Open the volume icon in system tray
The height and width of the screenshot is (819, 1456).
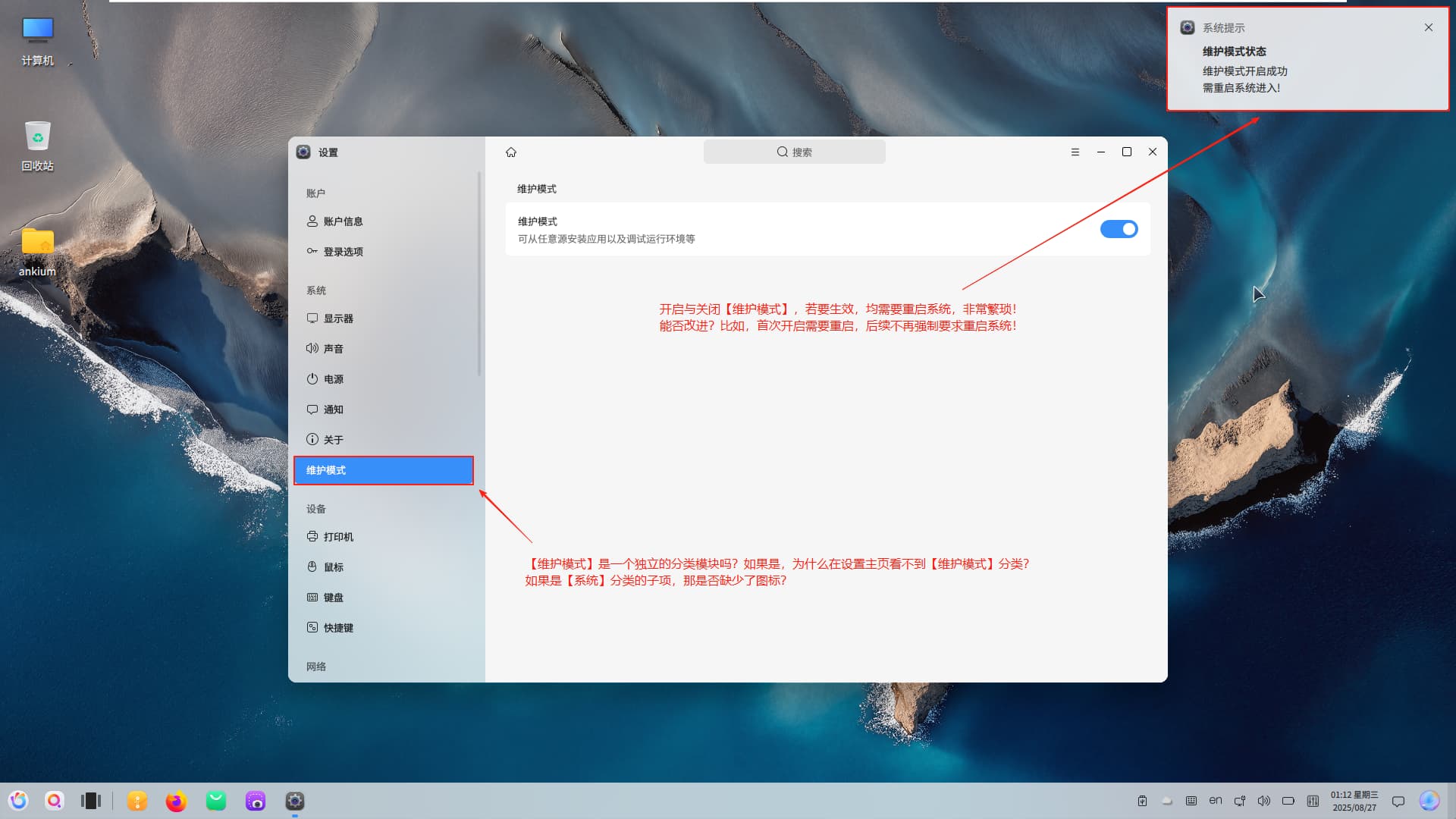click(1263, 801)
